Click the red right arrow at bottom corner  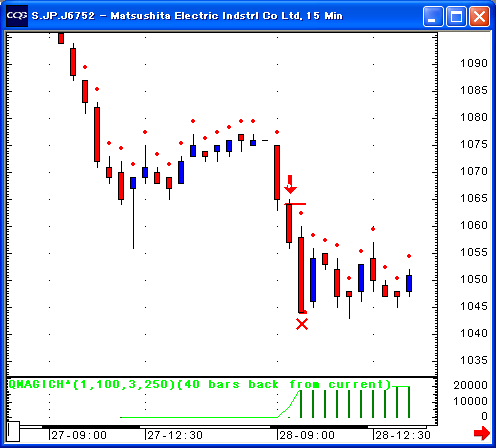pyautogui.click(x=482, y=433)
